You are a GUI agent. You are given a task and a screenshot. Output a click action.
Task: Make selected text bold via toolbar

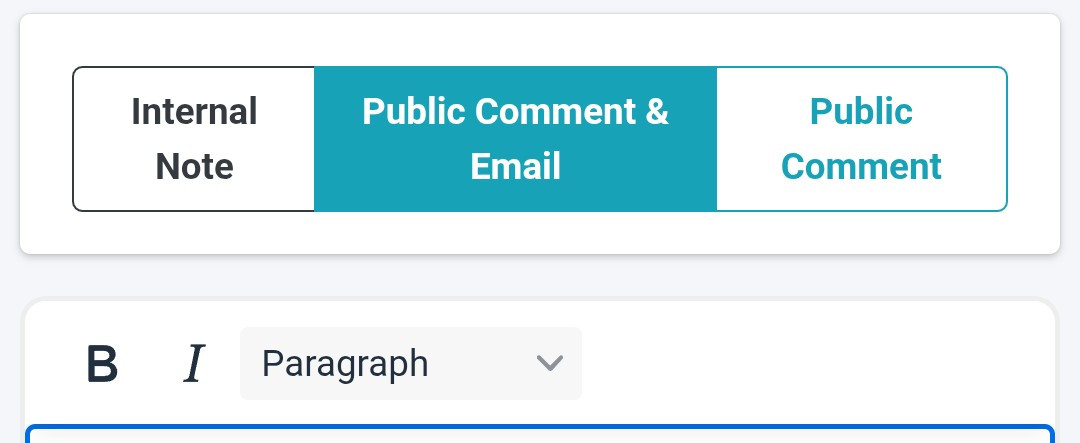[102, 364]
